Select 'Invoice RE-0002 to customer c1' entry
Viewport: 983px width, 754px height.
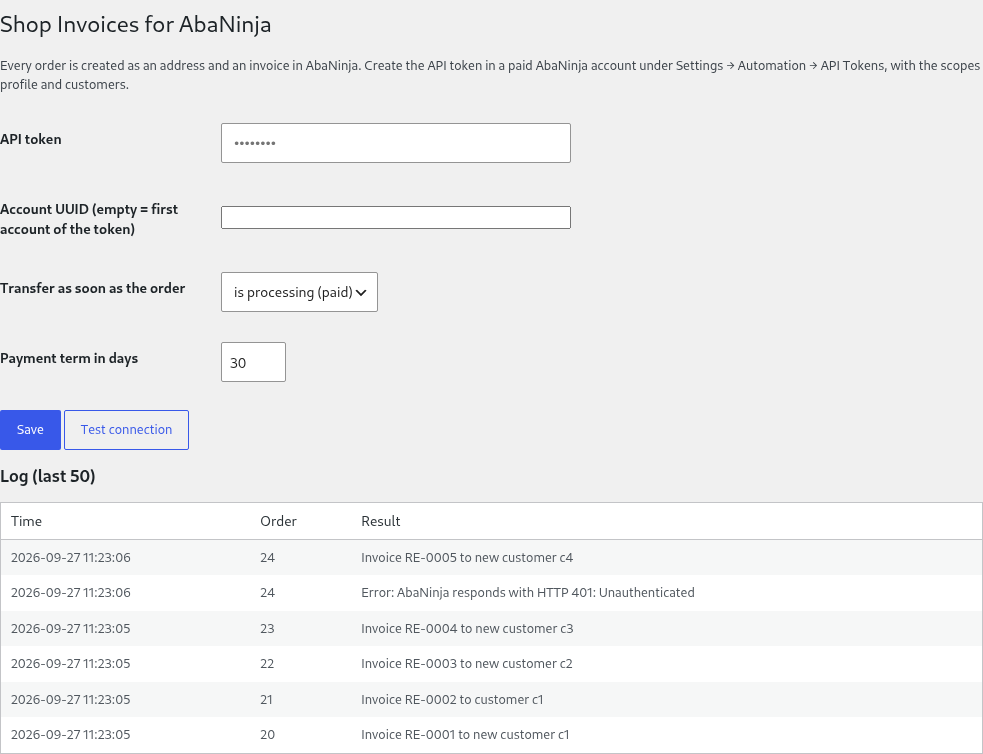[452, 699]
